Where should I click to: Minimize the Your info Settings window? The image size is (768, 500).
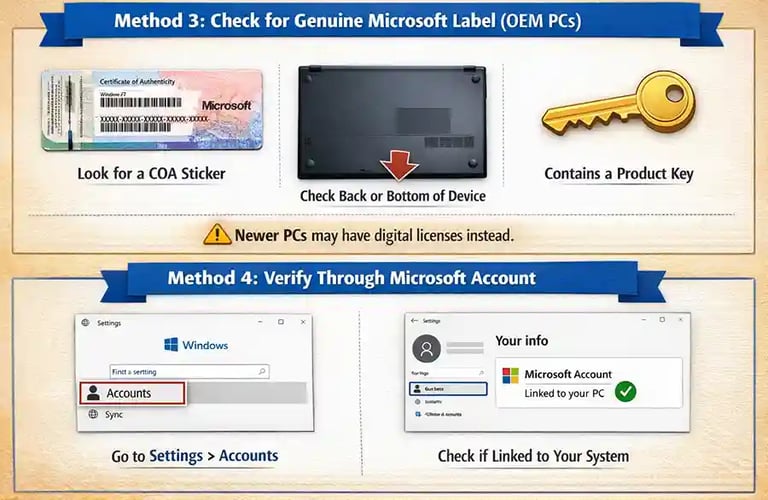[644, 319]
